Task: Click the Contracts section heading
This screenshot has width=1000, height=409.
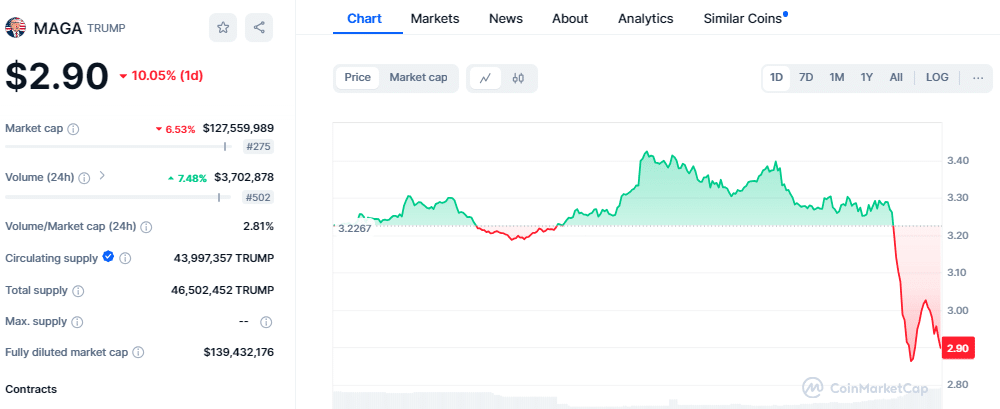Action: point(31,389)
